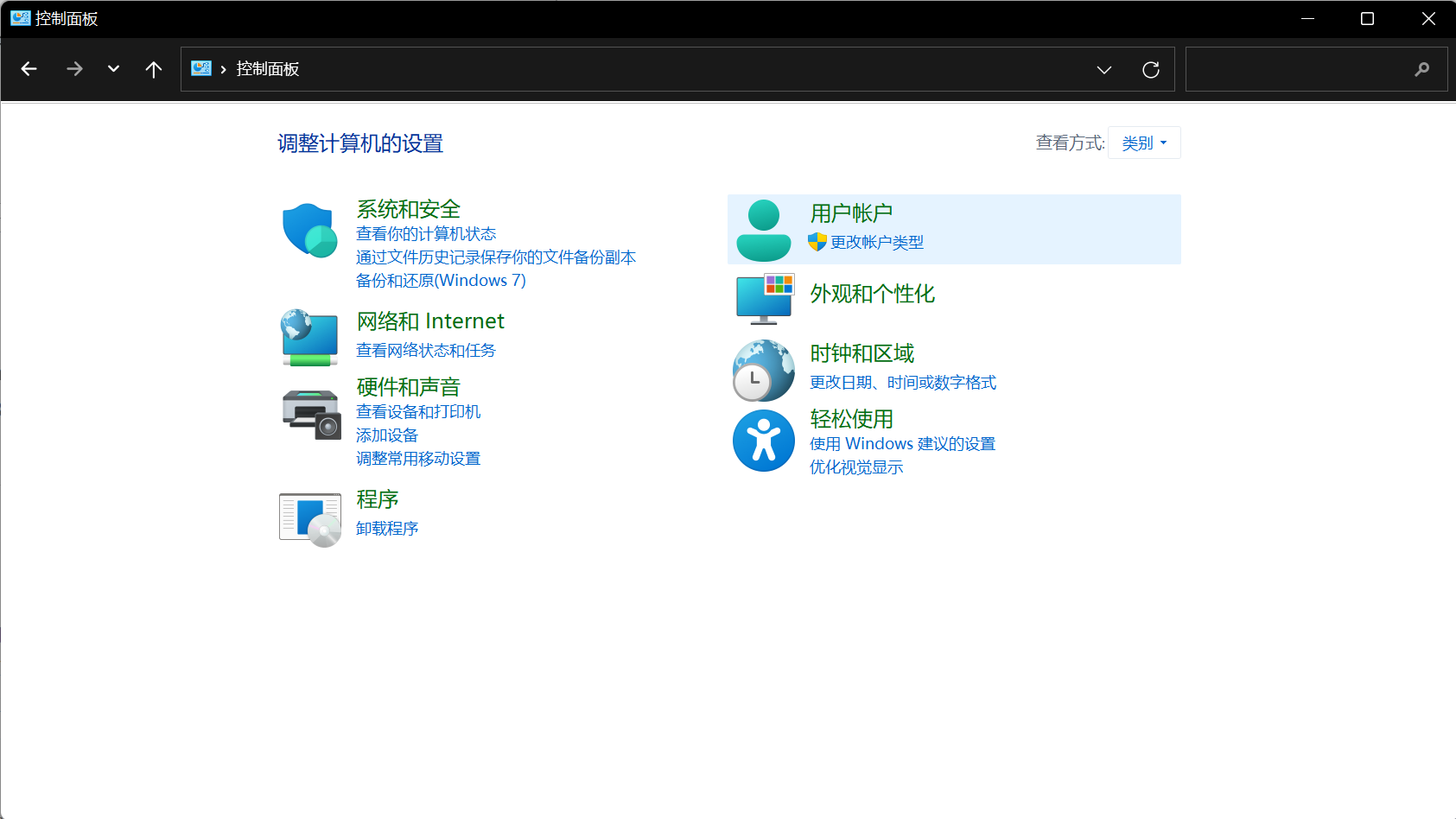Click 控制面板 breadcrumb in address bar

pyautogui.click(x=268, y=69)
